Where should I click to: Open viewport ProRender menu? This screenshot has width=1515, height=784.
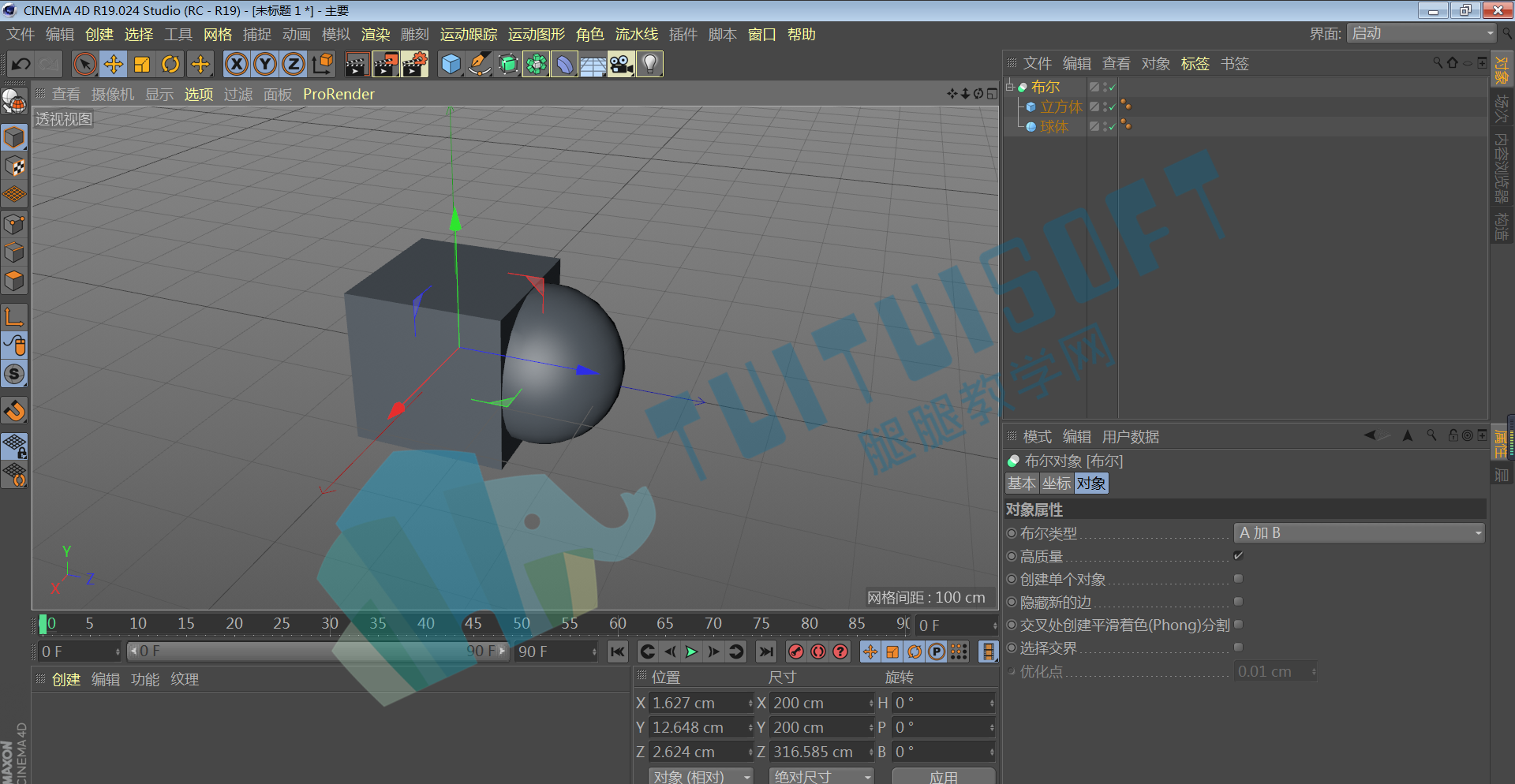(339, 94)
